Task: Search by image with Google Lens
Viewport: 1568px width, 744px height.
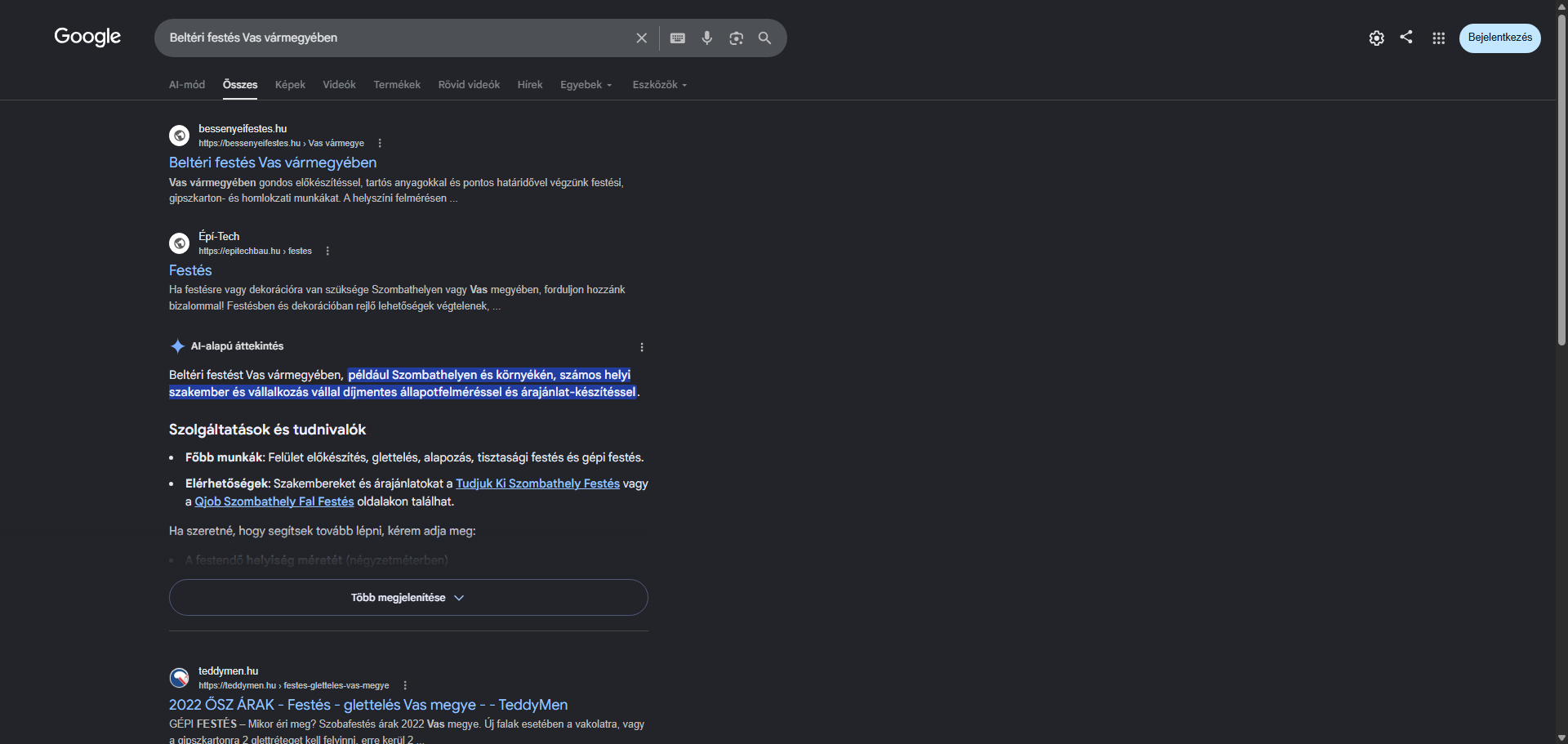Action: (737, 38)
